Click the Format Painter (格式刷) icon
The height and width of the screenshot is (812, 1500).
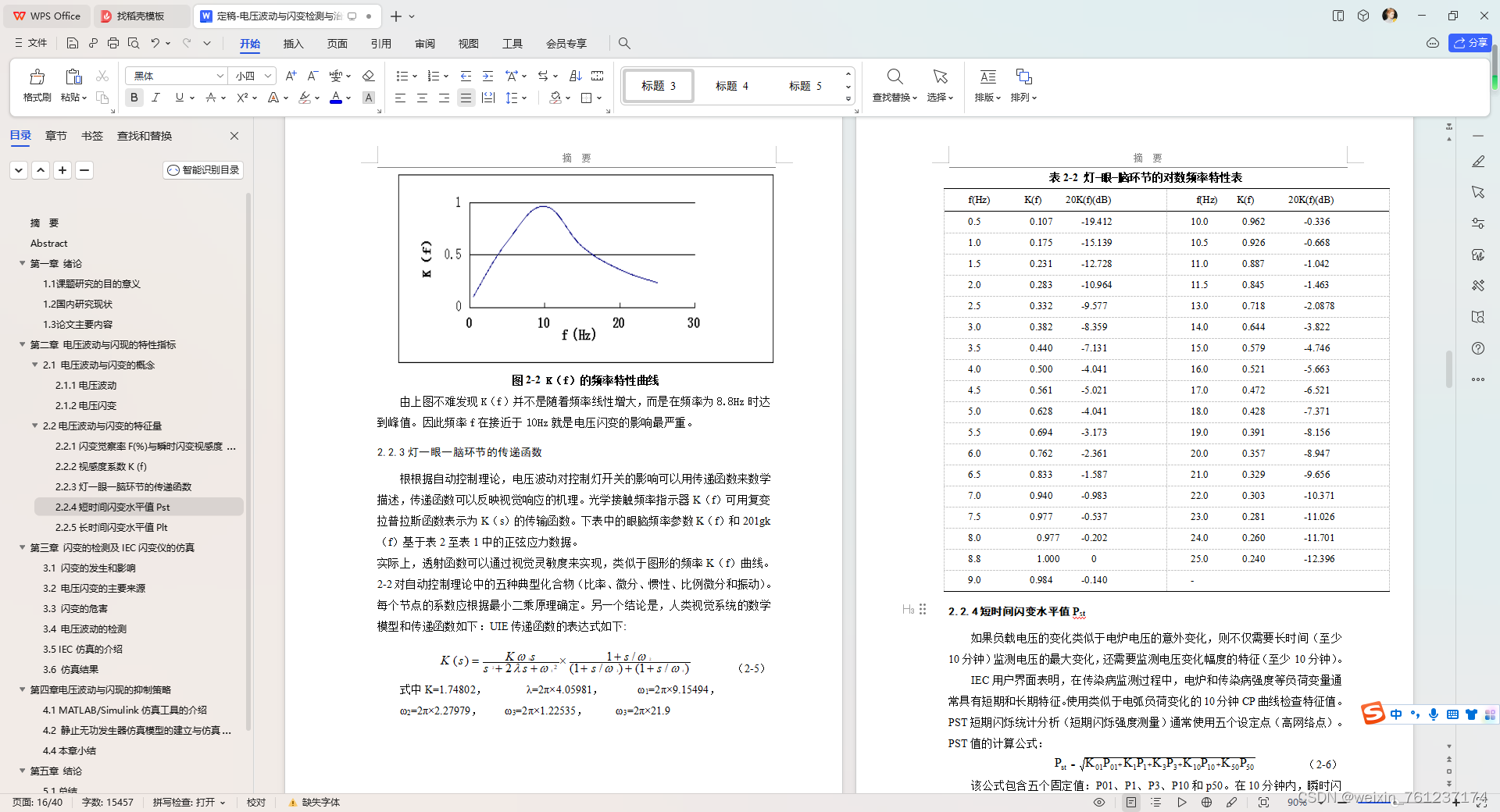(37, 77)
